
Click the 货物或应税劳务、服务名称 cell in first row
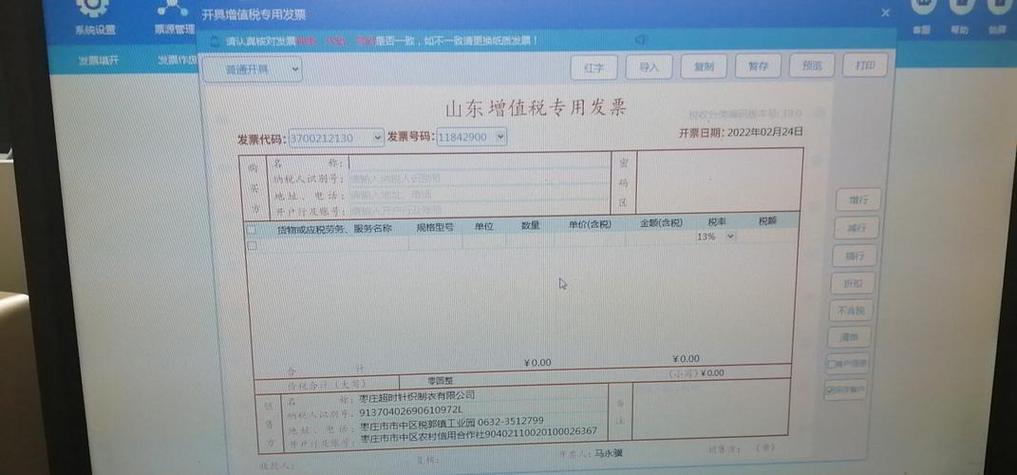click(x=334, y=243)
